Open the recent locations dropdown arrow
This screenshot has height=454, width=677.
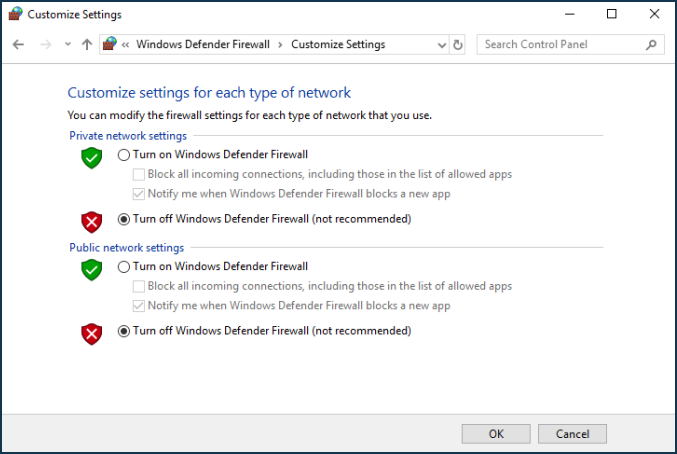[x=68, y=44]
